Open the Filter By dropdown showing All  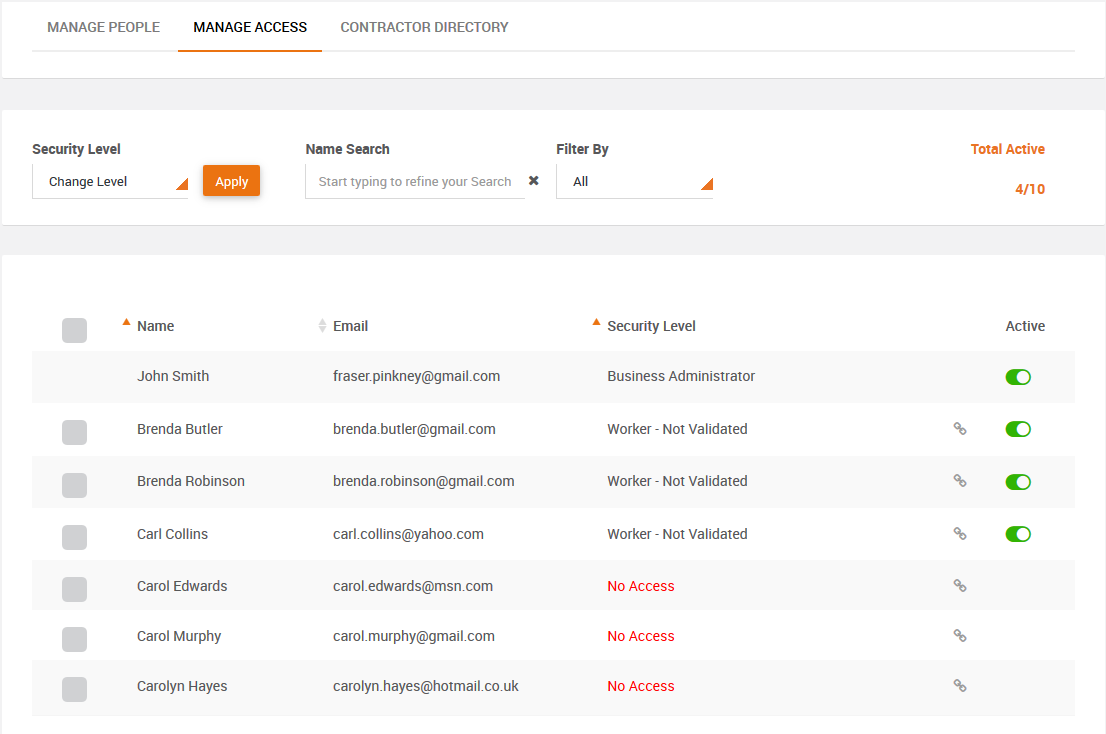click(635, 181)
